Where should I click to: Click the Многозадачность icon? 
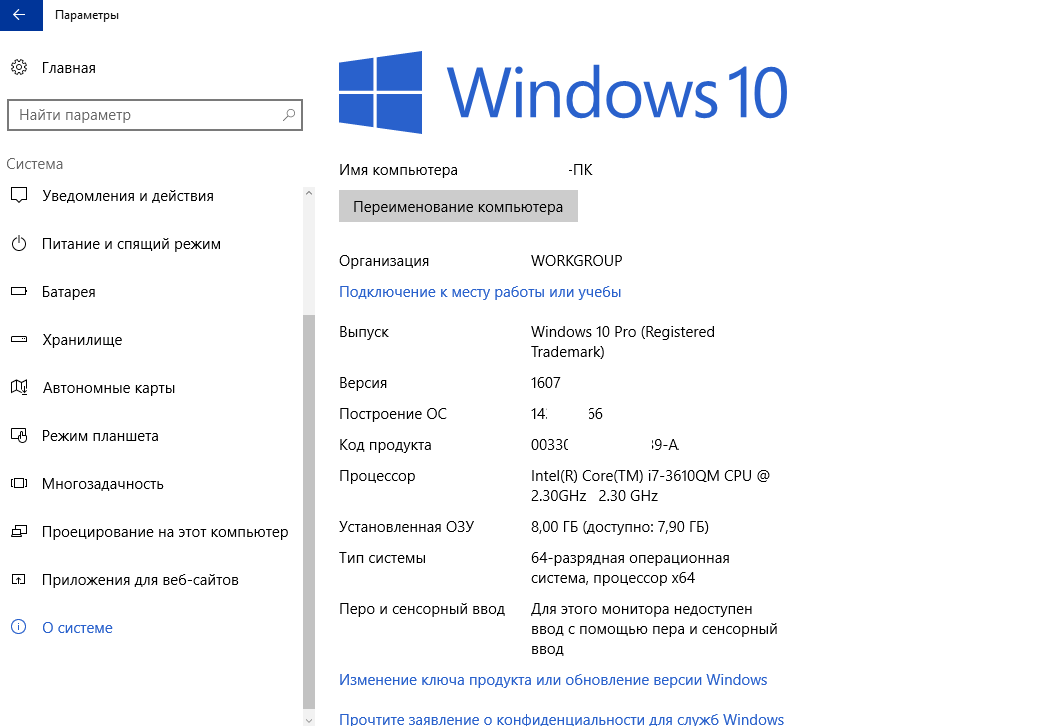point(18,484)
